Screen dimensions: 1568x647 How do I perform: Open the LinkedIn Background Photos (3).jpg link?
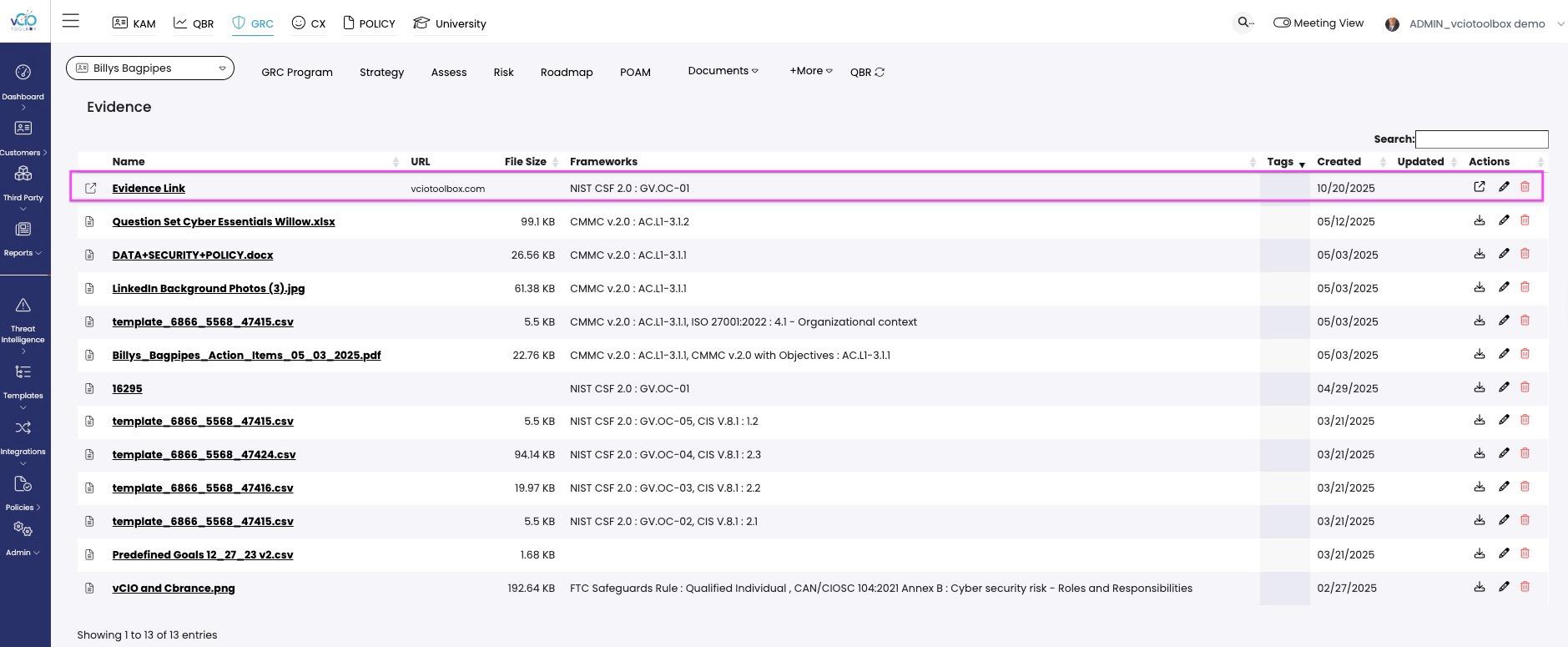(x=209, y=288)
